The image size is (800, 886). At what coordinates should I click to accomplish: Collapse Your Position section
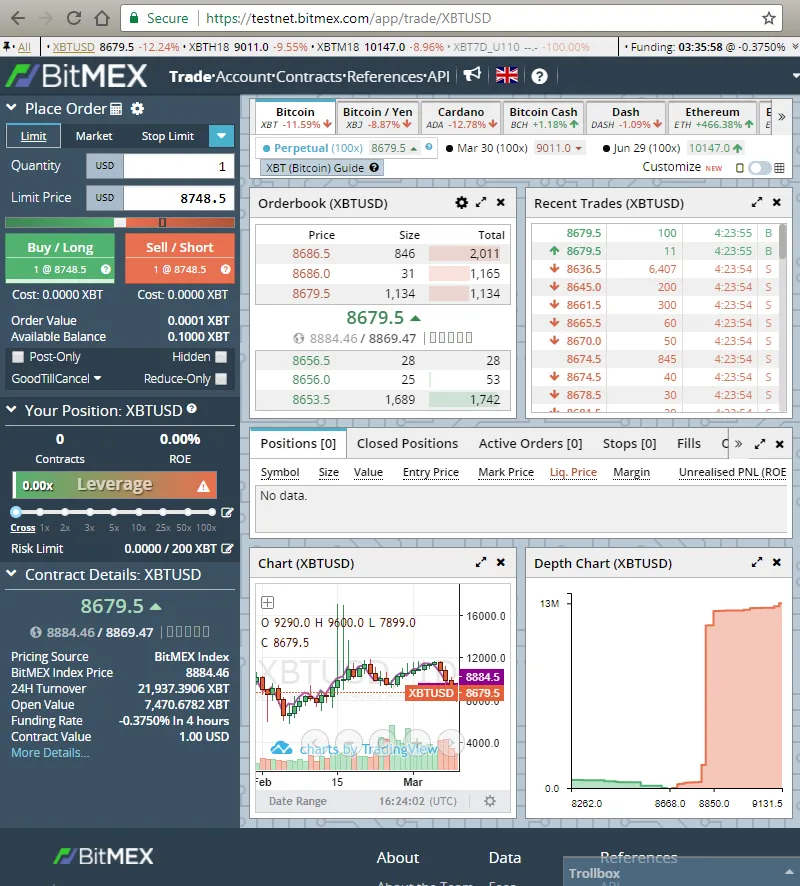point(11,409)
